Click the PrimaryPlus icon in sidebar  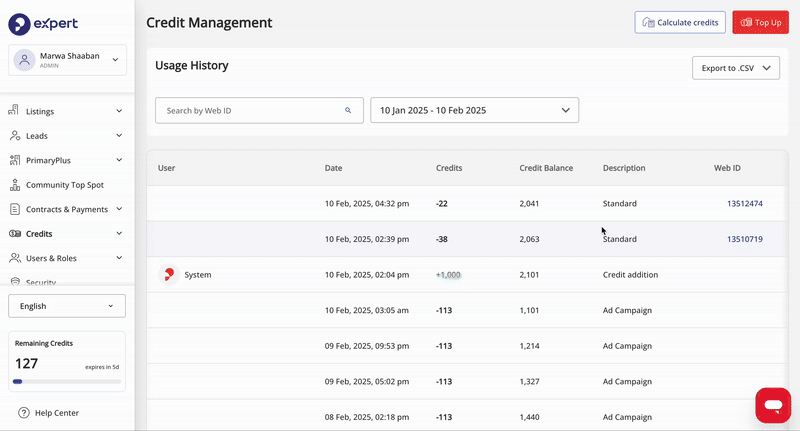coord(15,160)
